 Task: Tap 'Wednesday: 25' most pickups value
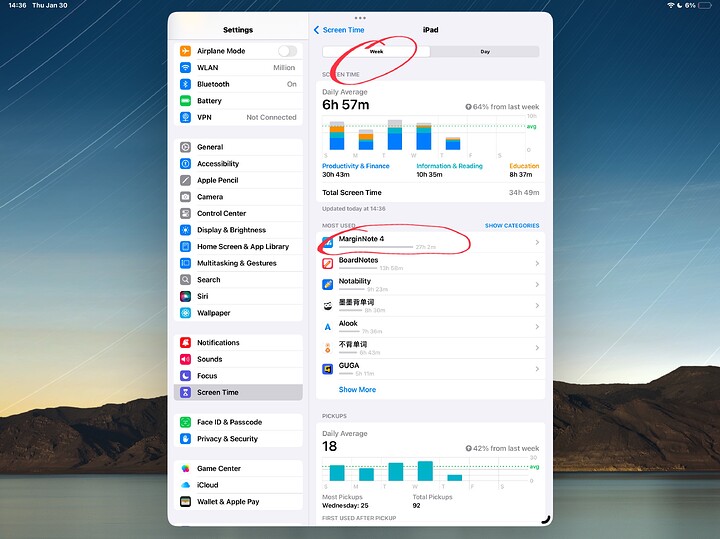(x=345, y=505)
